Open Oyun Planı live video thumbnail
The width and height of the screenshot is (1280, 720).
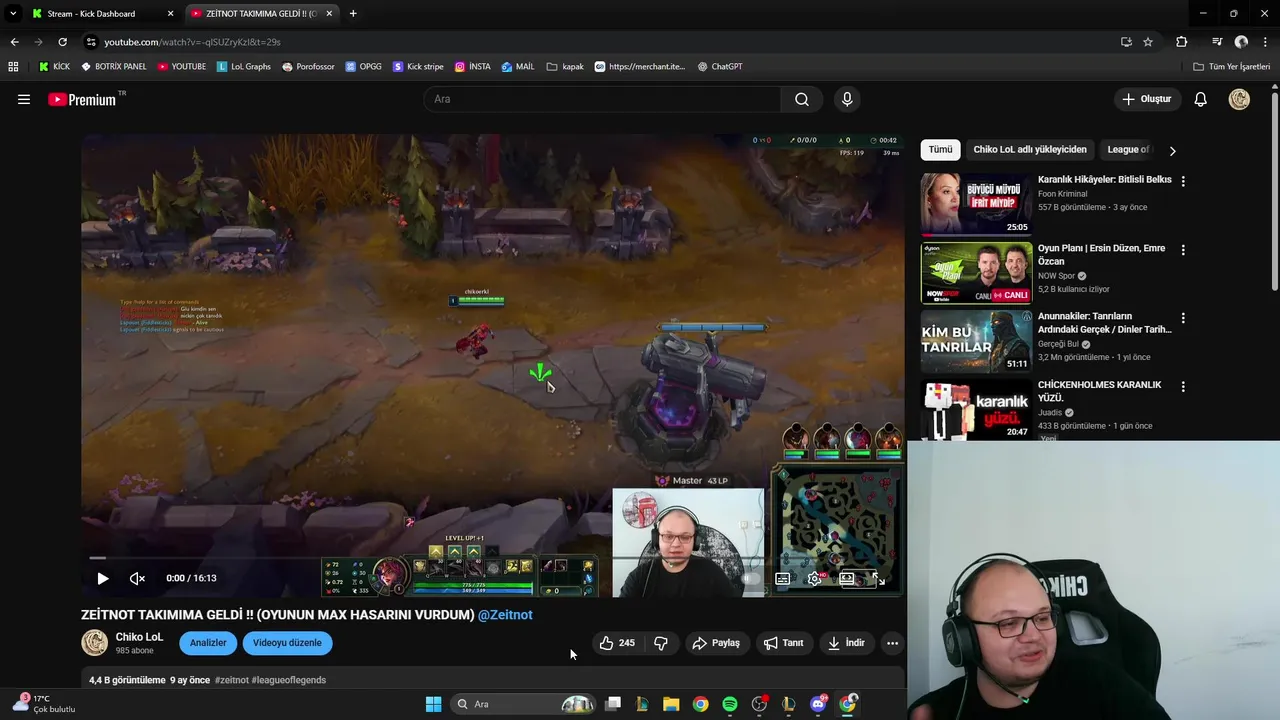coord(976,273)
